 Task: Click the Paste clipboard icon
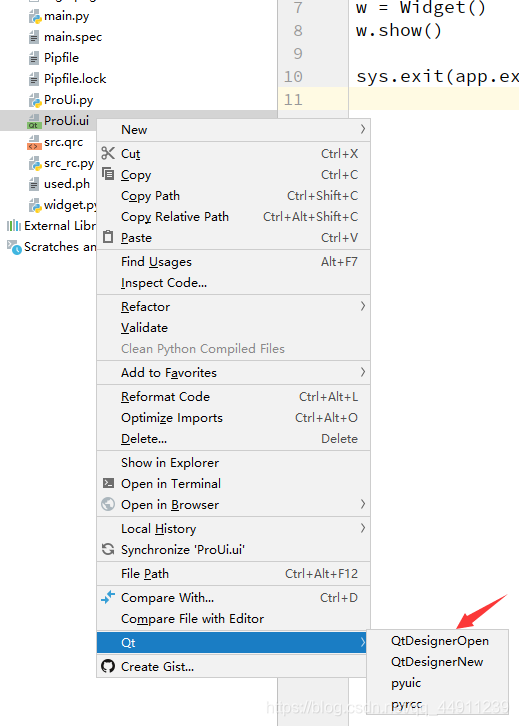coord(108,237)
